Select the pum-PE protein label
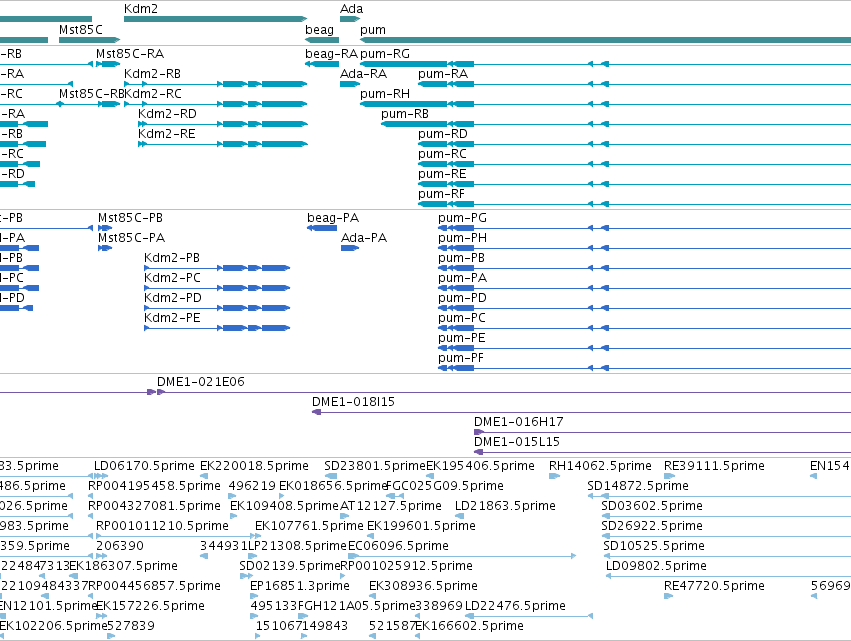 click(x=462, y=339)
